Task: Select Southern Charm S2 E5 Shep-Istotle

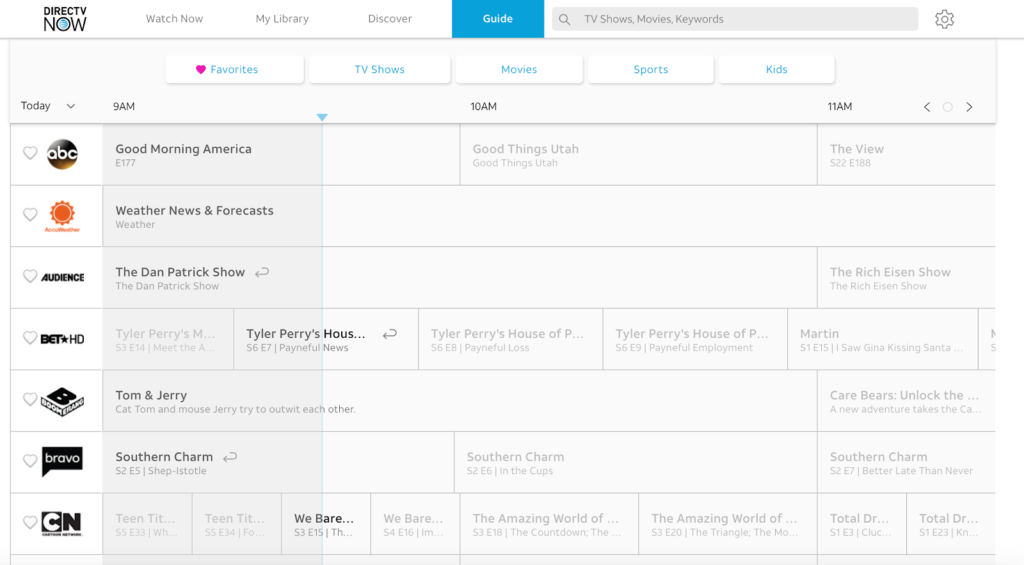Action: (x=278, y=462)
